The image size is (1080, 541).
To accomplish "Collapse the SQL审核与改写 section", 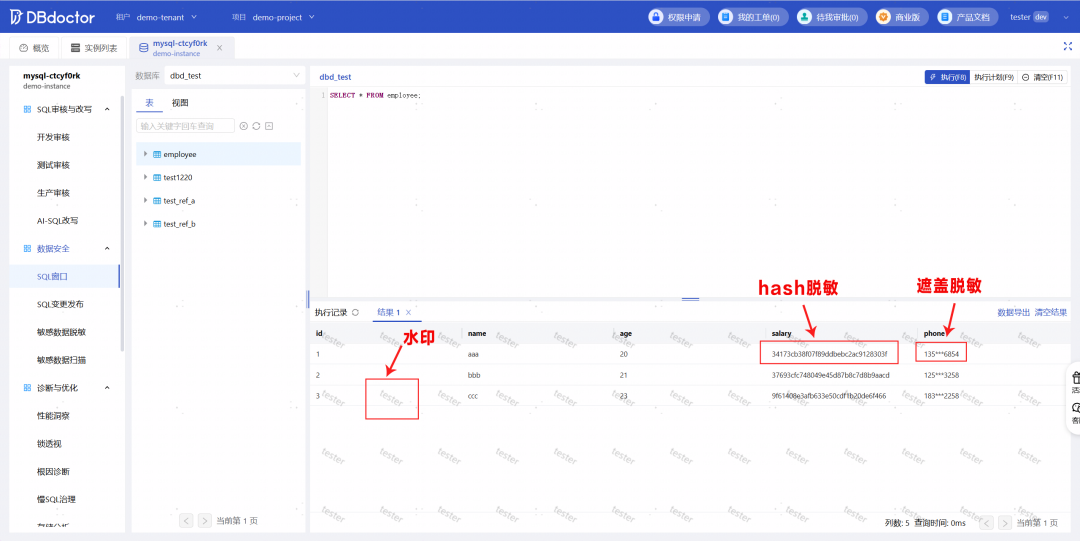I will 107,109.
